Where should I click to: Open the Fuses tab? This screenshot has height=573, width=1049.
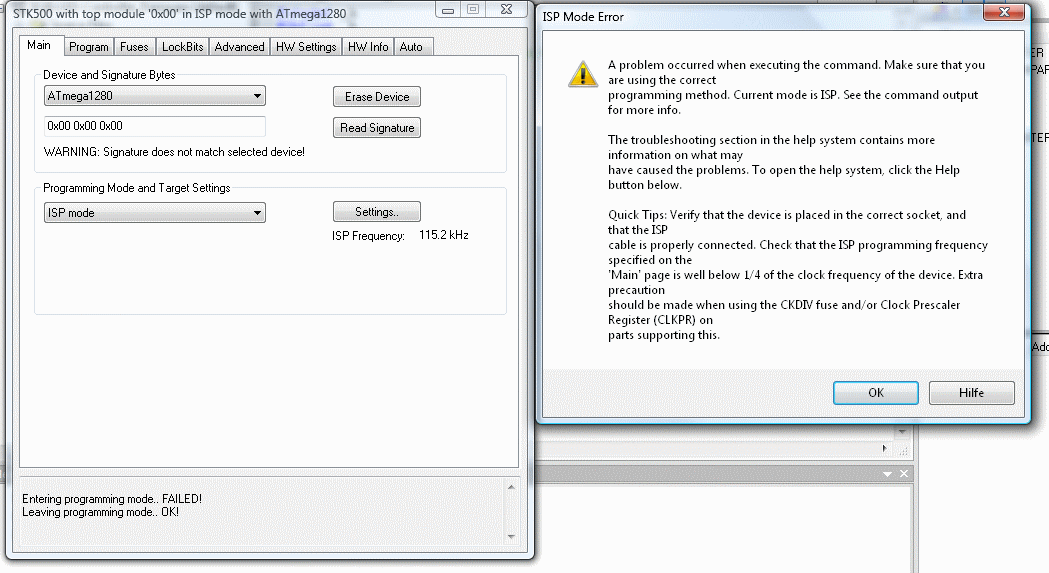(134, 47)
